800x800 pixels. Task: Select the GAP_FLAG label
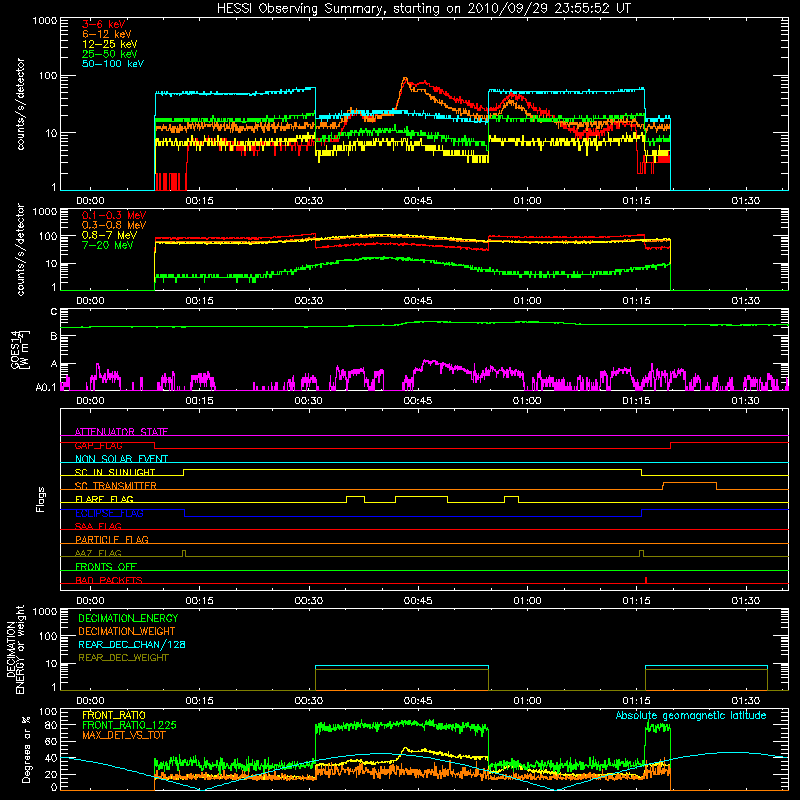coord(98,445)
